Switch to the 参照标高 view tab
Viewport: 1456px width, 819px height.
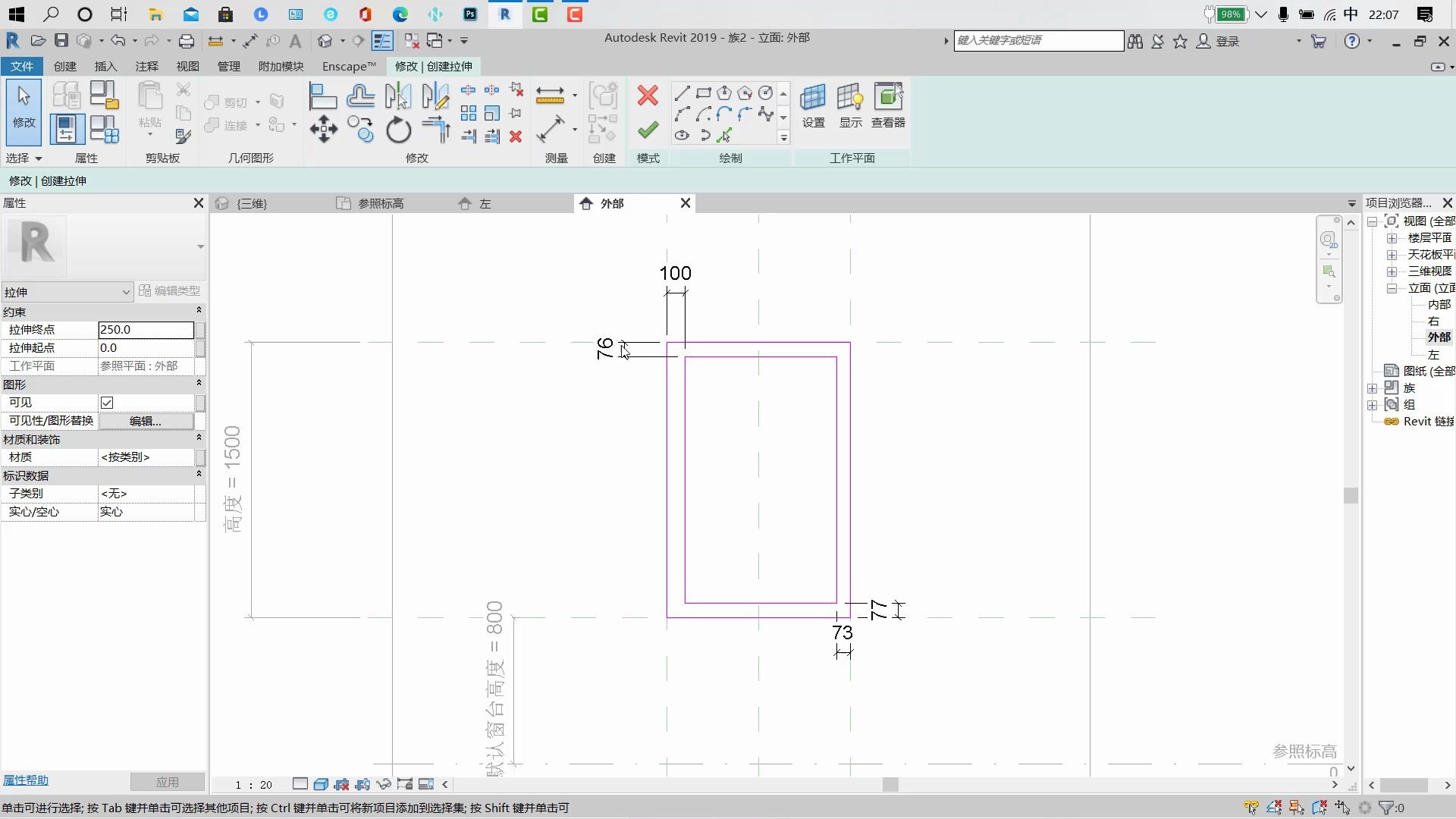point(379,203)
